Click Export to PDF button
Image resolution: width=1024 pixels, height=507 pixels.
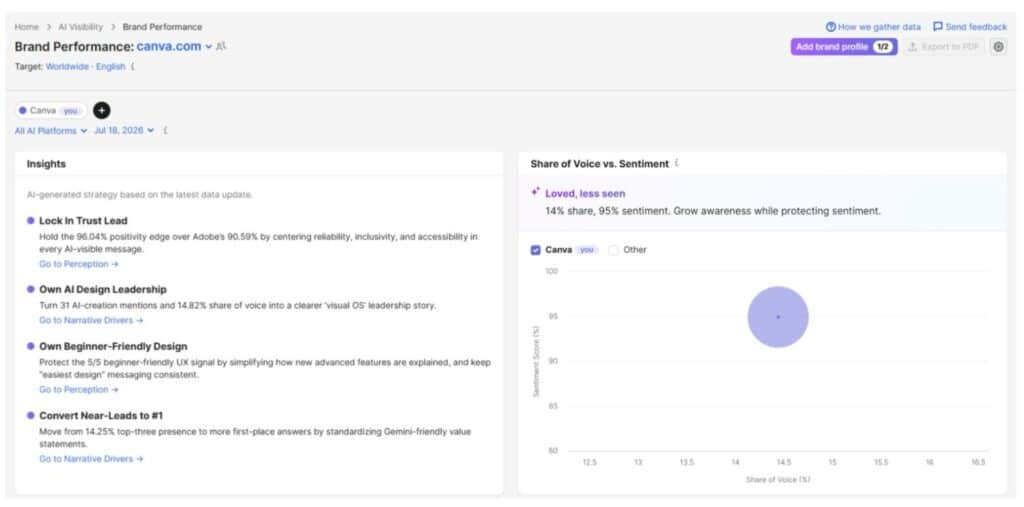944,47
